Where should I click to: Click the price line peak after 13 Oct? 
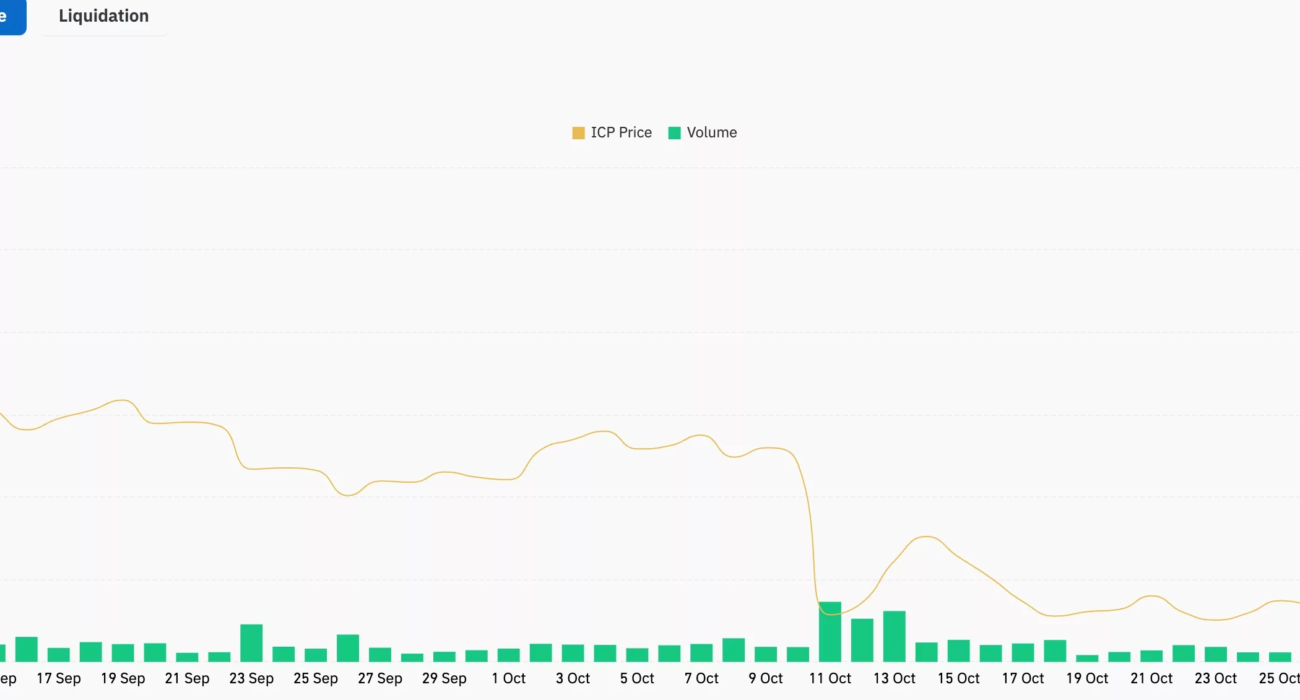tap(928, 537)
